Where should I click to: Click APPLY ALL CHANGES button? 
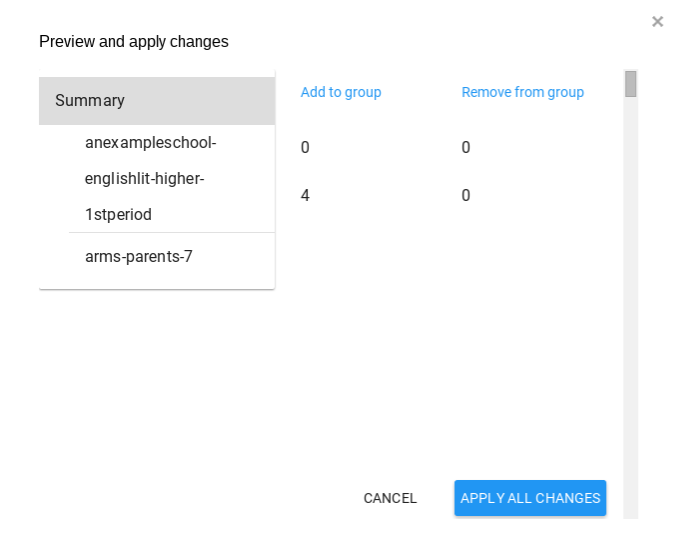click(530, 498)
